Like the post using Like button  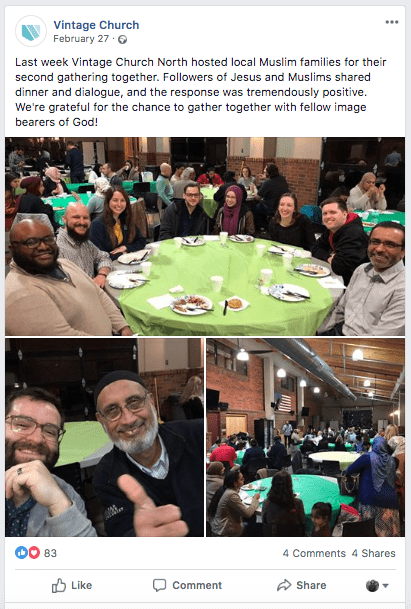point(72,585)
